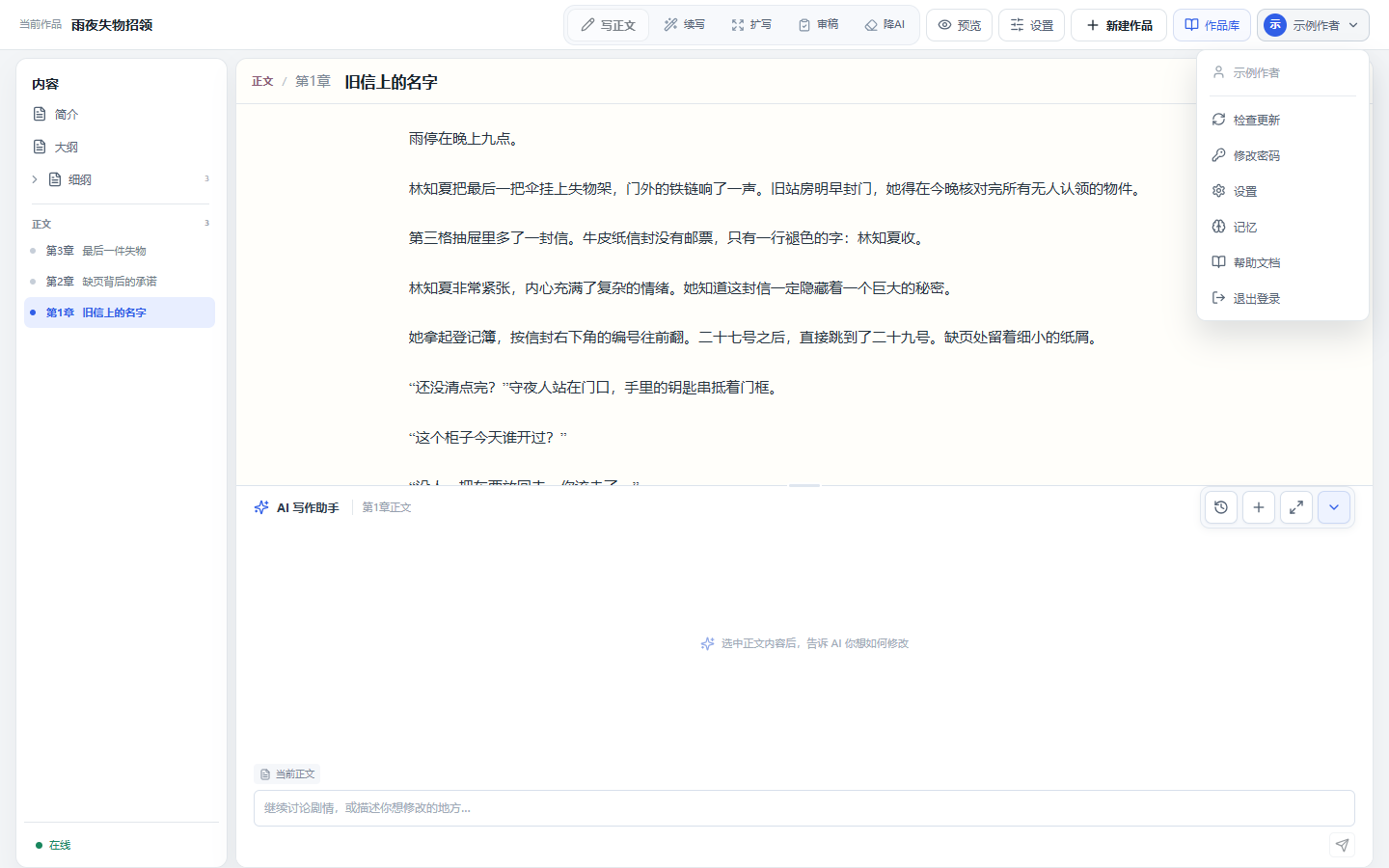Click the chapter title 旧信上的名字 in header
Image resolution: width=1389 pixels, height=868 pixels.
coord(391,82)
